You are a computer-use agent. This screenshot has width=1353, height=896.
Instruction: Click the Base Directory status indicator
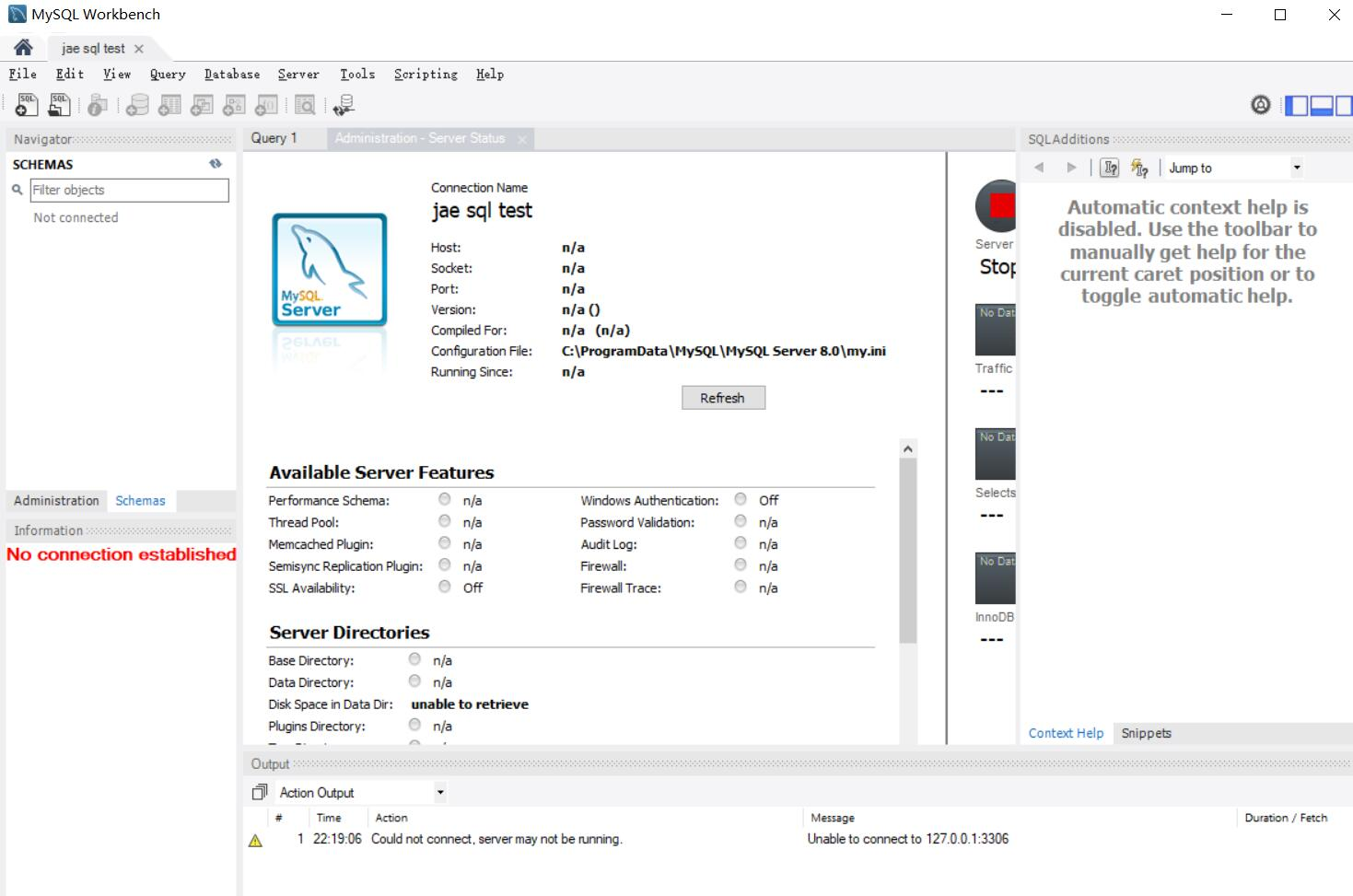pos(414,659)
